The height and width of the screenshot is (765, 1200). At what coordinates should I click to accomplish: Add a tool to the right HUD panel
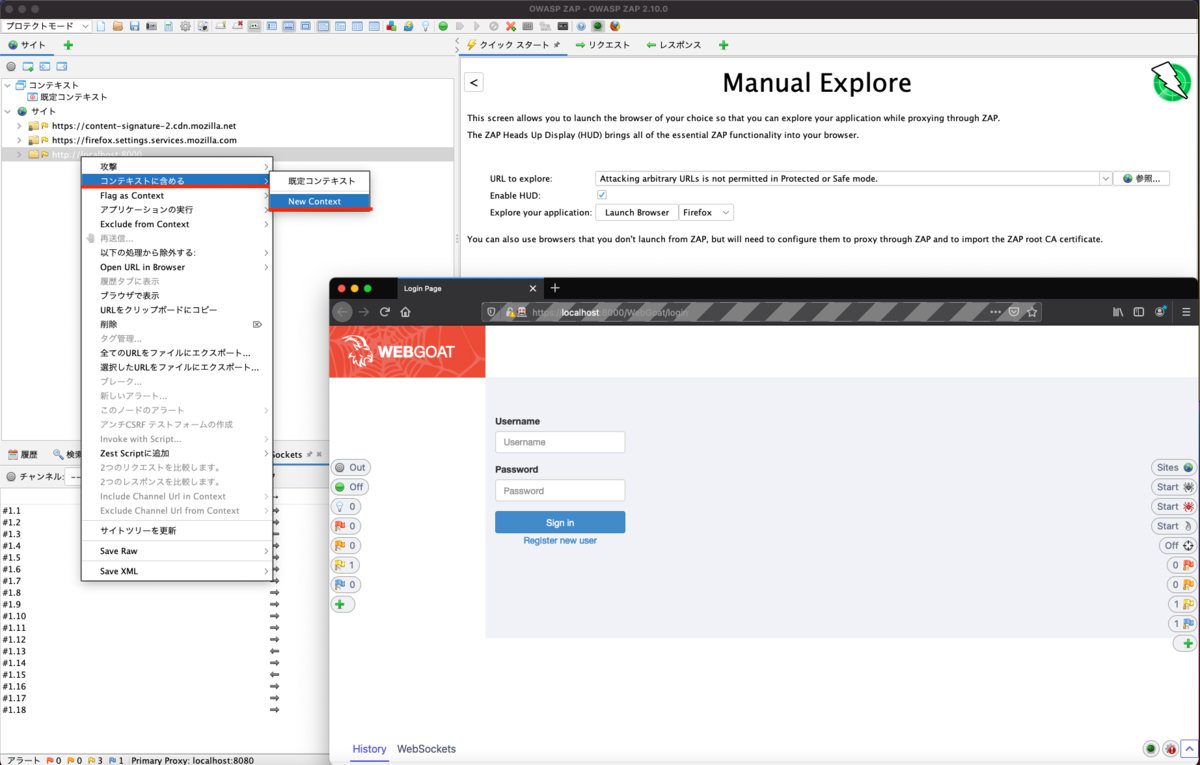click(1187, 643)
